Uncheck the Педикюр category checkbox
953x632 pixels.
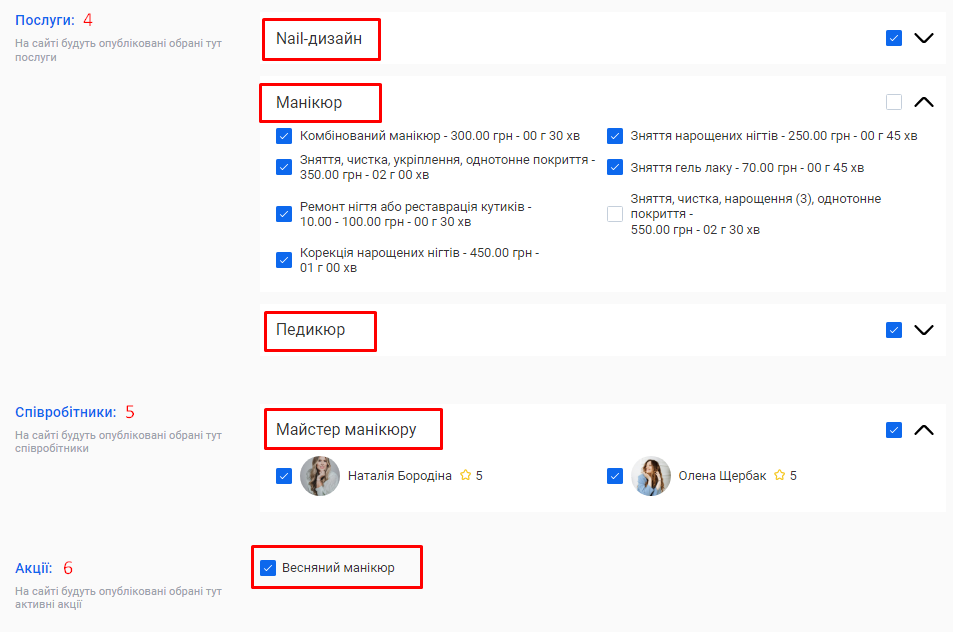pyautogui.click(x=894, y=330)
